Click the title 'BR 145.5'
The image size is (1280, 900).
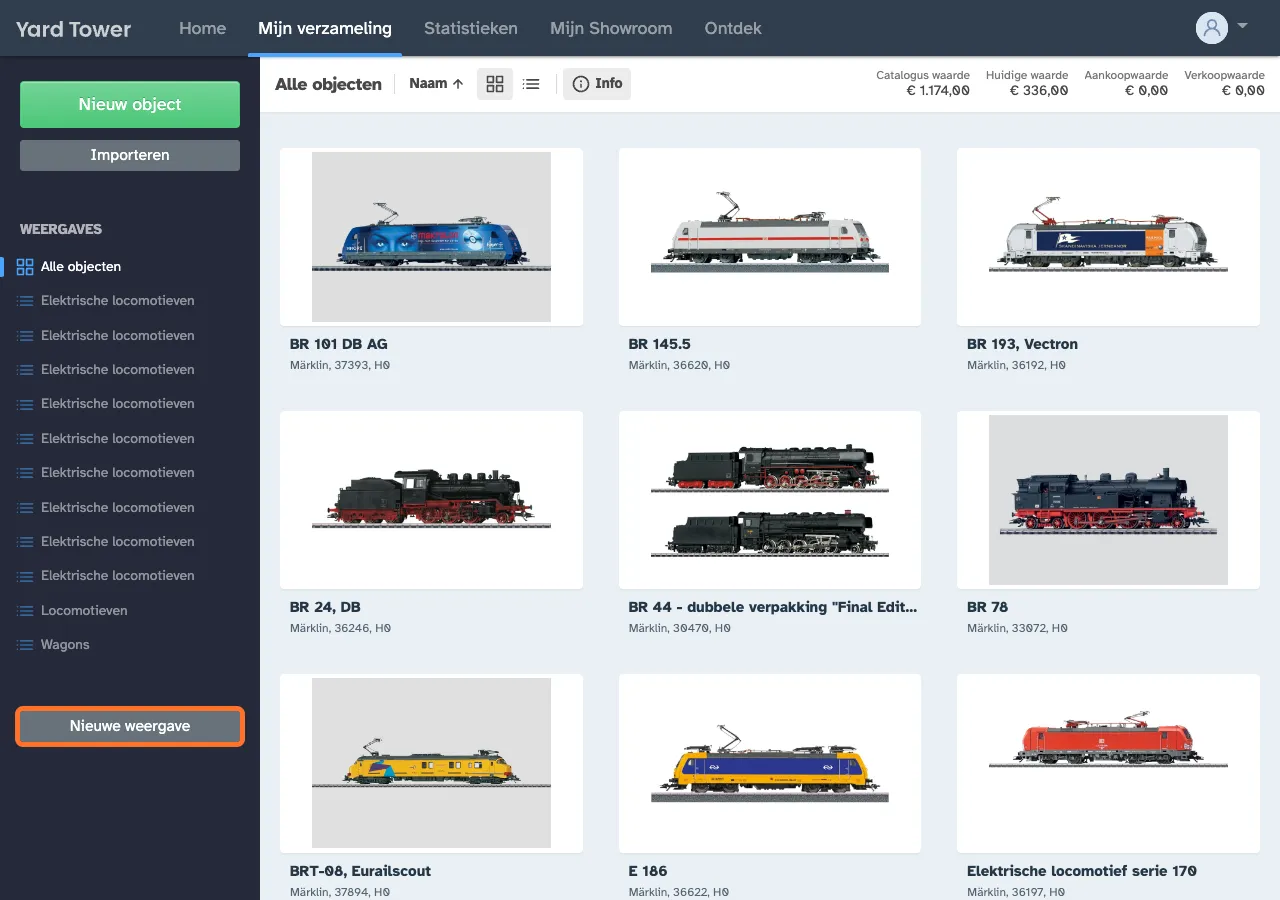659,344
